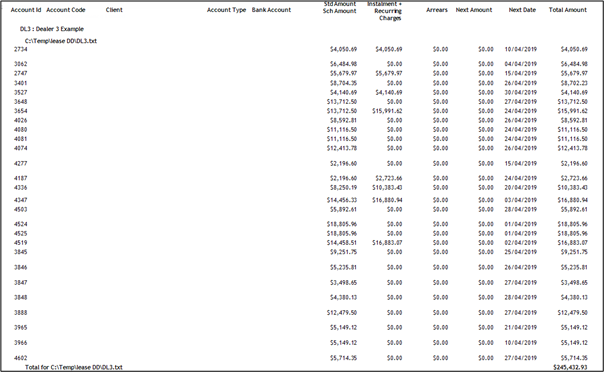The height and width of the screenshot is (372, 604).
Task: Click the grand total $245,432.93
Action: click(570, 367)
